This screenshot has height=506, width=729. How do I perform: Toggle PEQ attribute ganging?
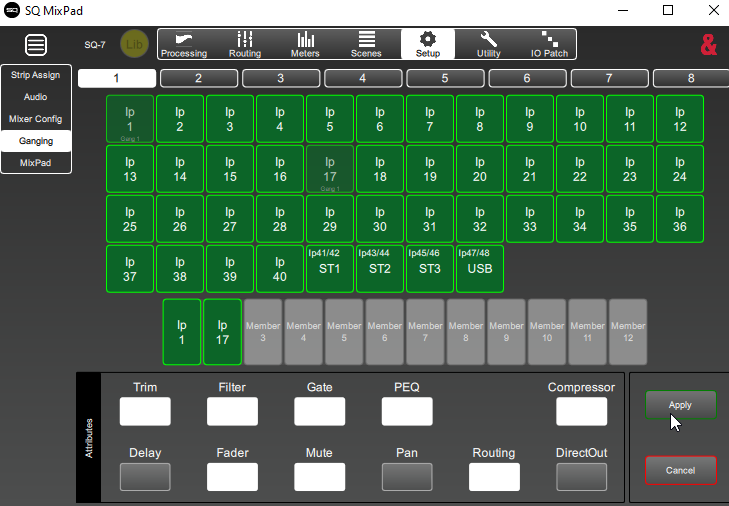click(x=407, y=411)
